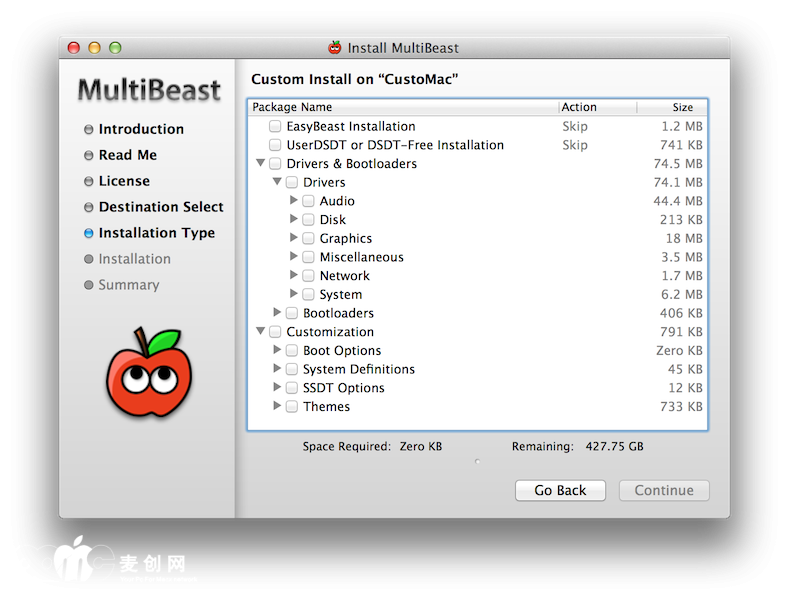Click the License step bullet icon
This screenshot has width=789, height=600.
pos(88,181)
